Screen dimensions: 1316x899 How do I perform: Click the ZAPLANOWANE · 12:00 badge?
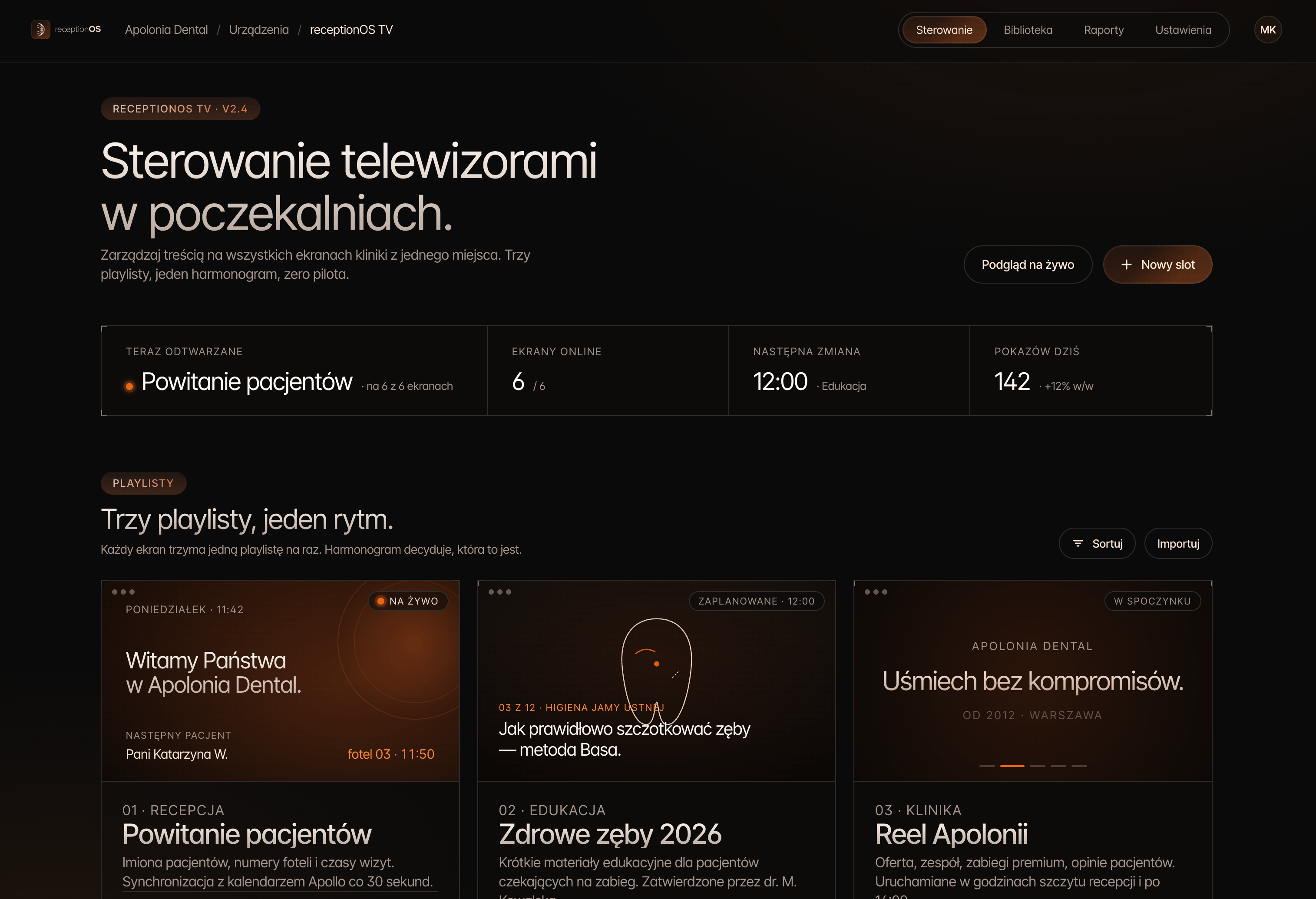pyautogui.click(x=756, y=601)
